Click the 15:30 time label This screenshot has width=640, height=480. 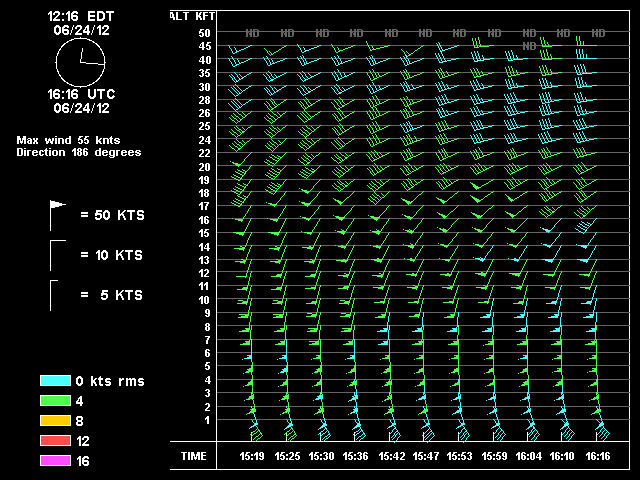(321, 456)
